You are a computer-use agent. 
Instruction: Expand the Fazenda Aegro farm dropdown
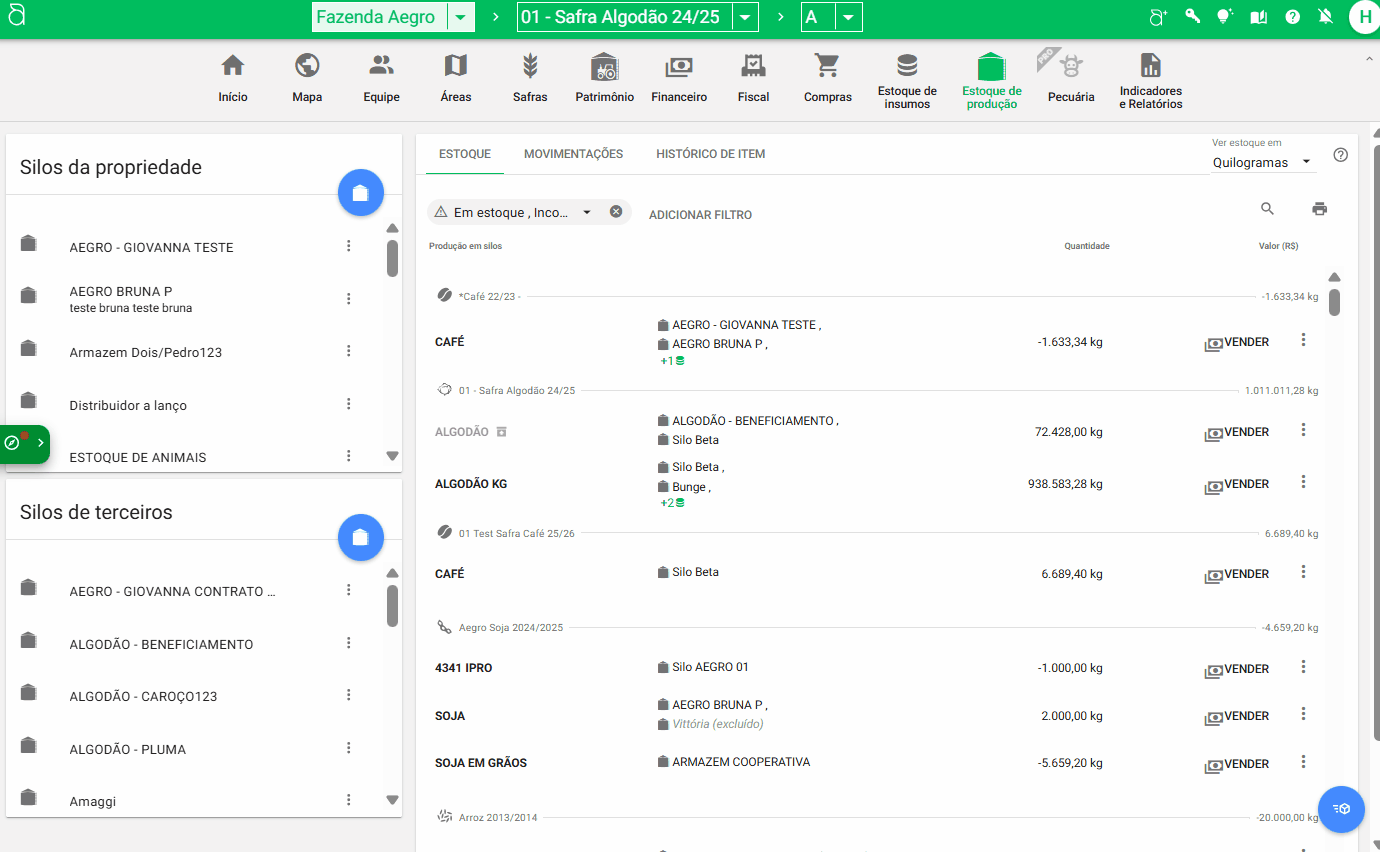pyautogui.click(x=459, y=17)
